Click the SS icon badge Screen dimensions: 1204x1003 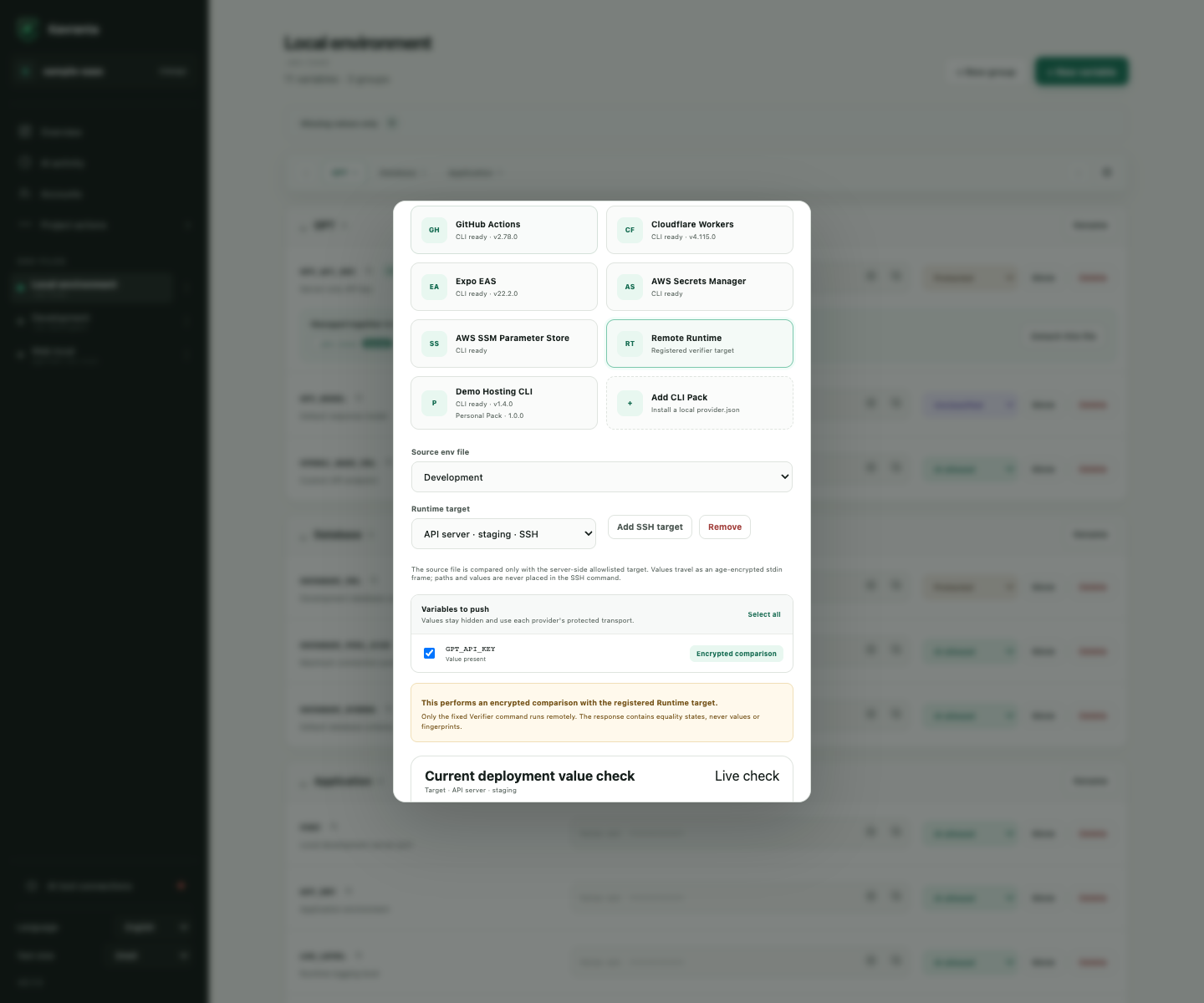click(434, 344)
